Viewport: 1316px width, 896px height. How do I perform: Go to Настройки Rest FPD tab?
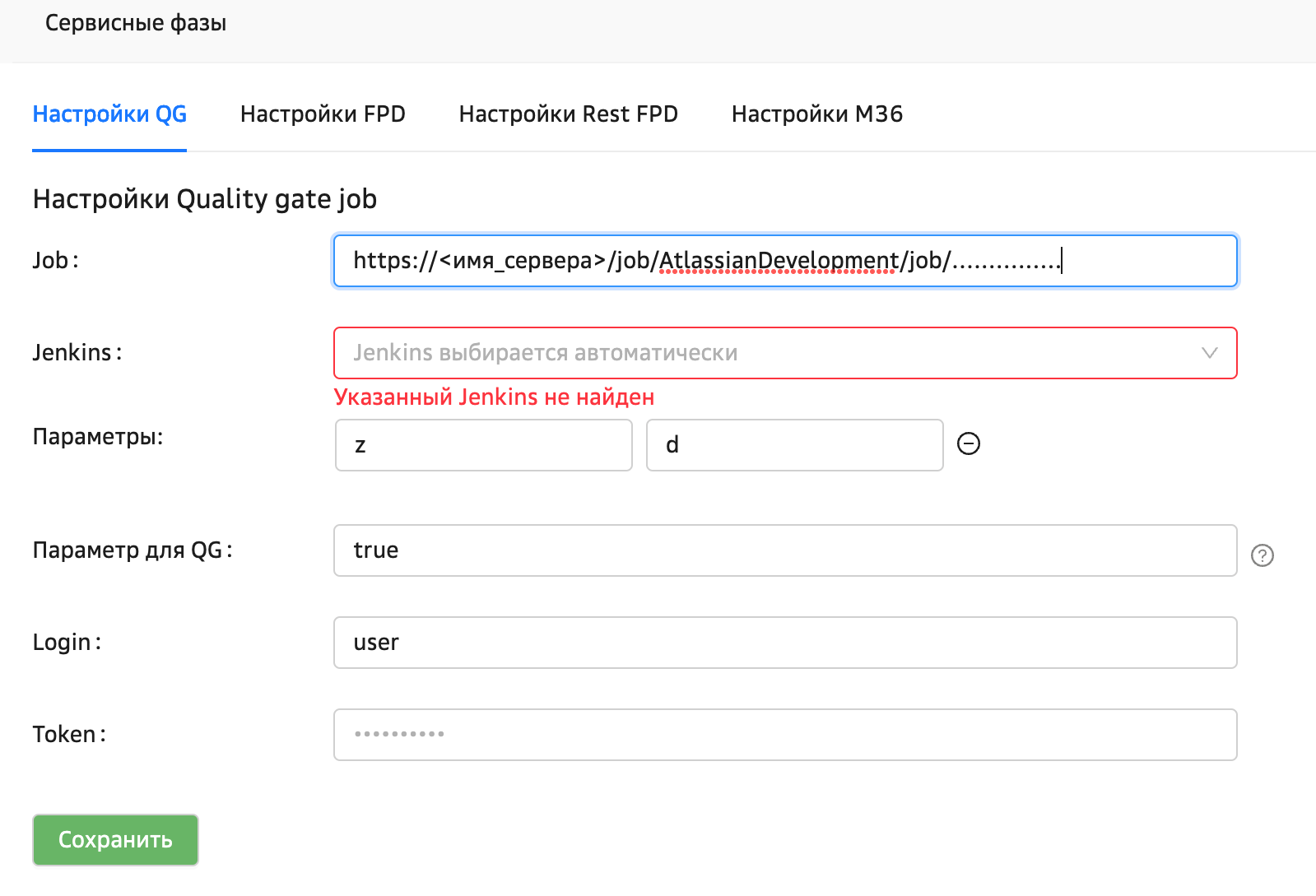click(568, 114)
